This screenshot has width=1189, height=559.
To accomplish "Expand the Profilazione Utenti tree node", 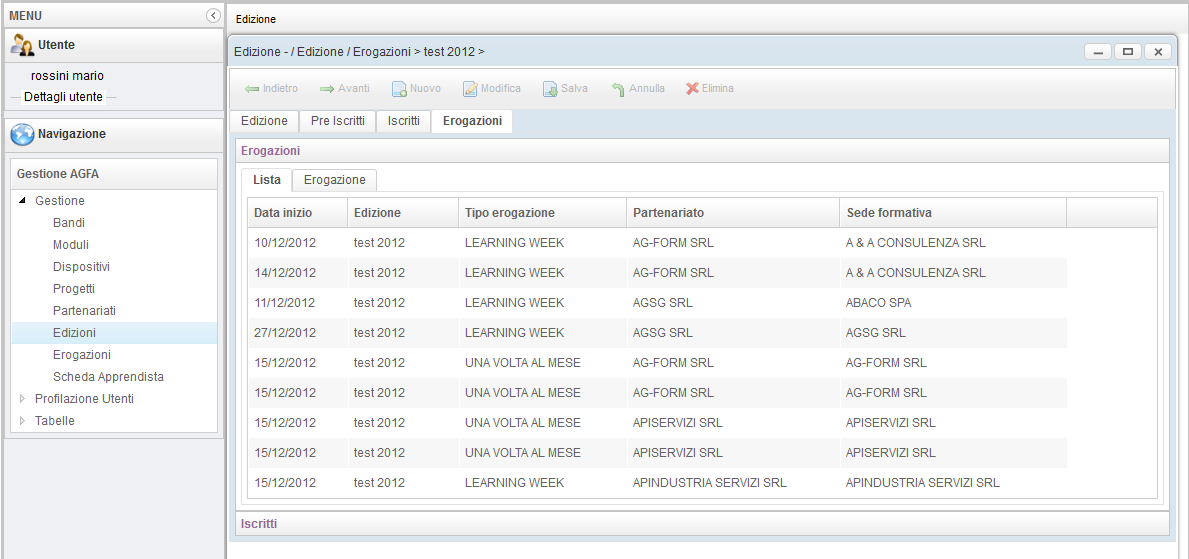I will pyautogui.click(x=23, y=399).
